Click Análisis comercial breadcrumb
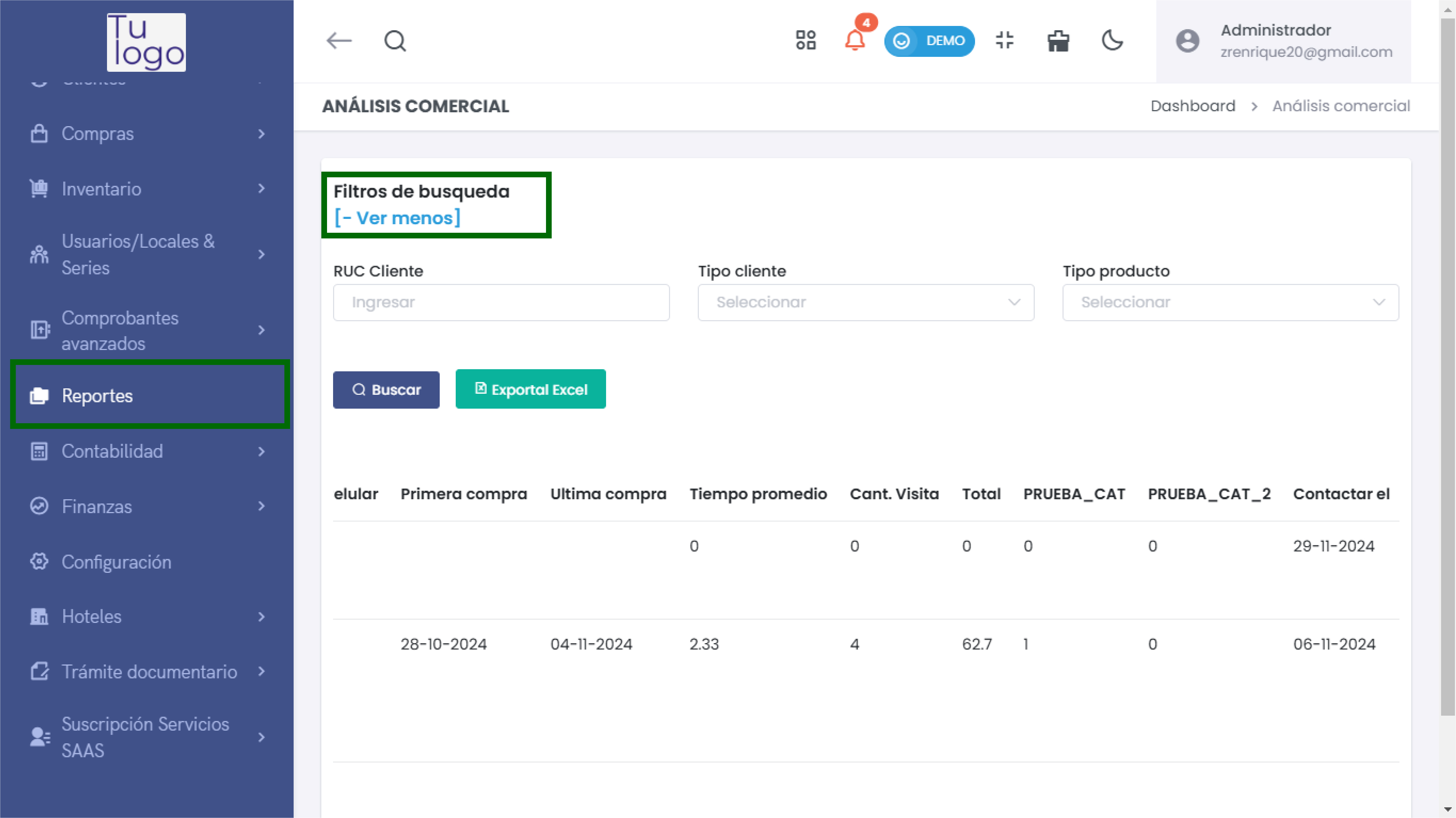 (1341, 106)
